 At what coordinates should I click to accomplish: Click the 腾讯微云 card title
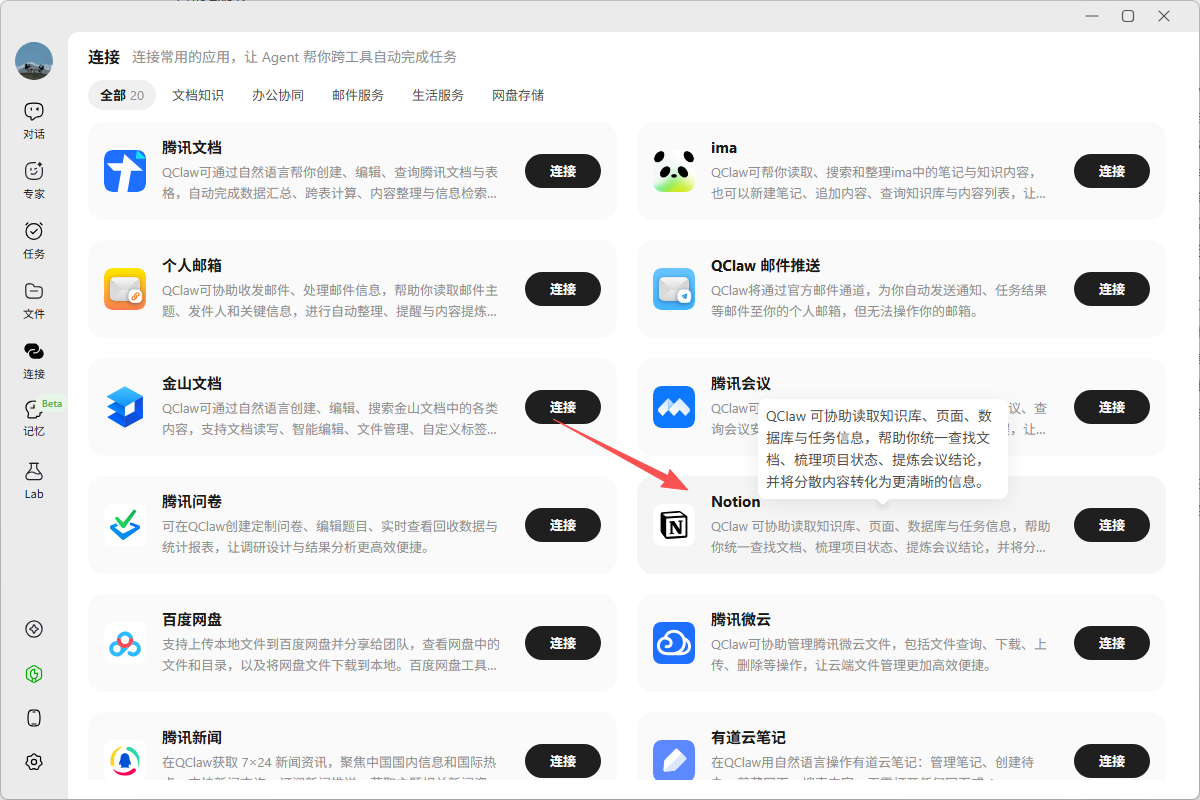[x=741, y=619]
